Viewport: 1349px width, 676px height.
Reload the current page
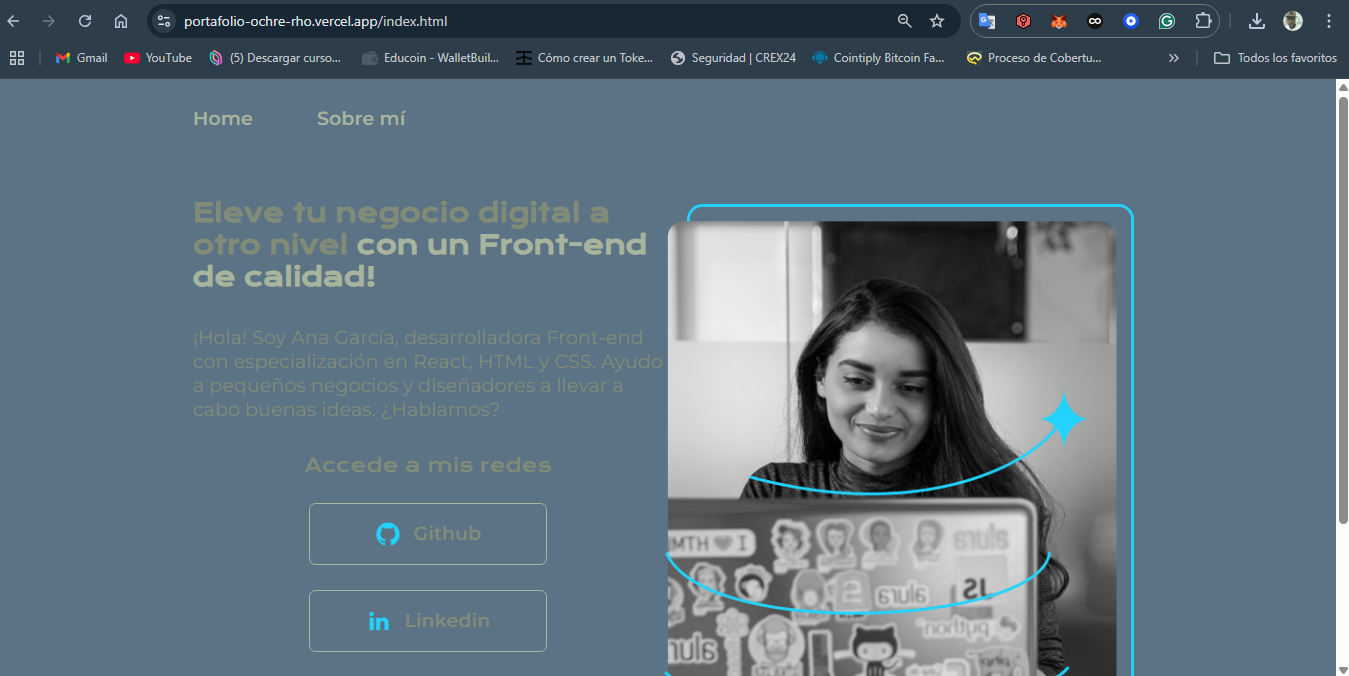[85, 21]
